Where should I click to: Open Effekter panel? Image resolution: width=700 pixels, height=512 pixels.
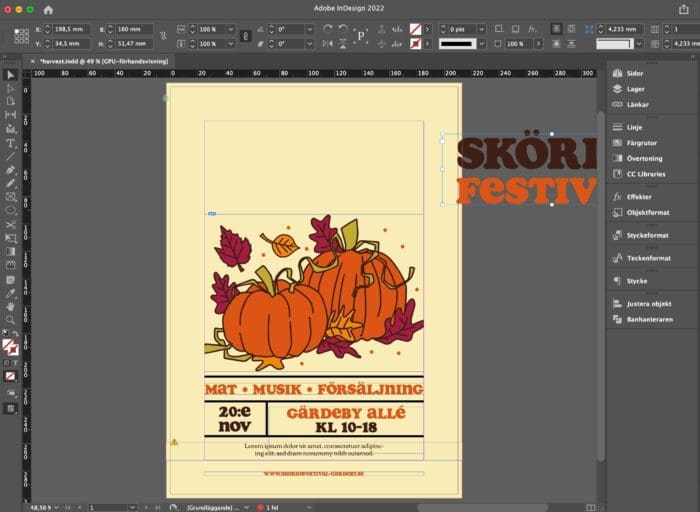(x=639, y=197)
